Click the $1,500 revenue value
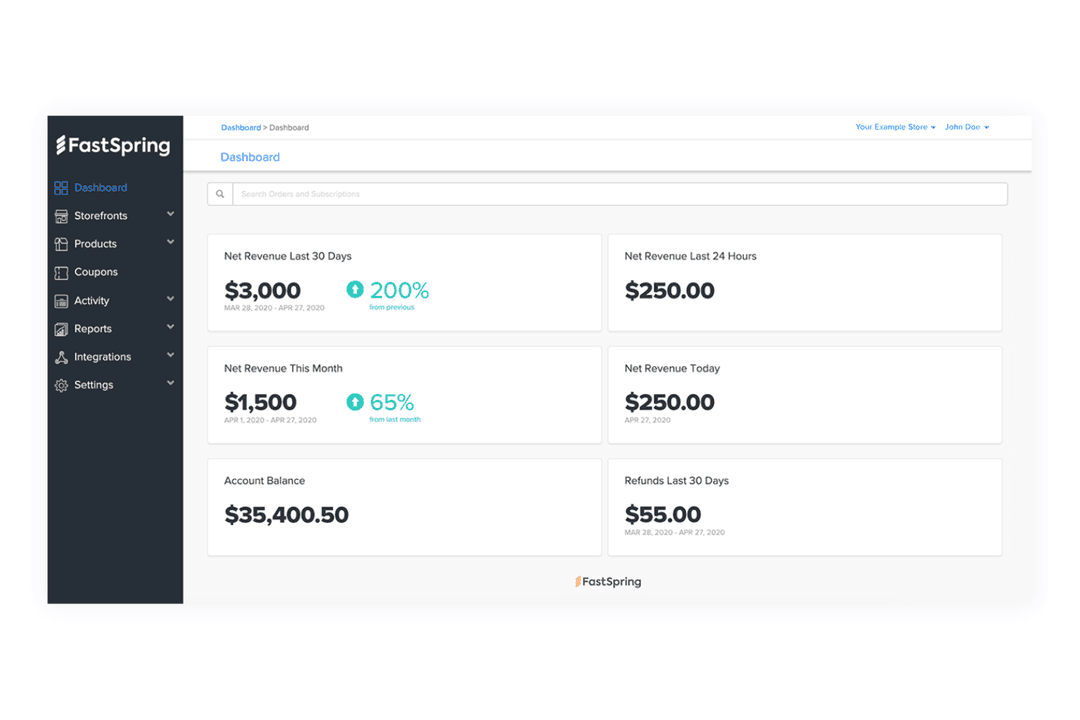Screen dimensions: 1080x720 [x=260, y=402]
